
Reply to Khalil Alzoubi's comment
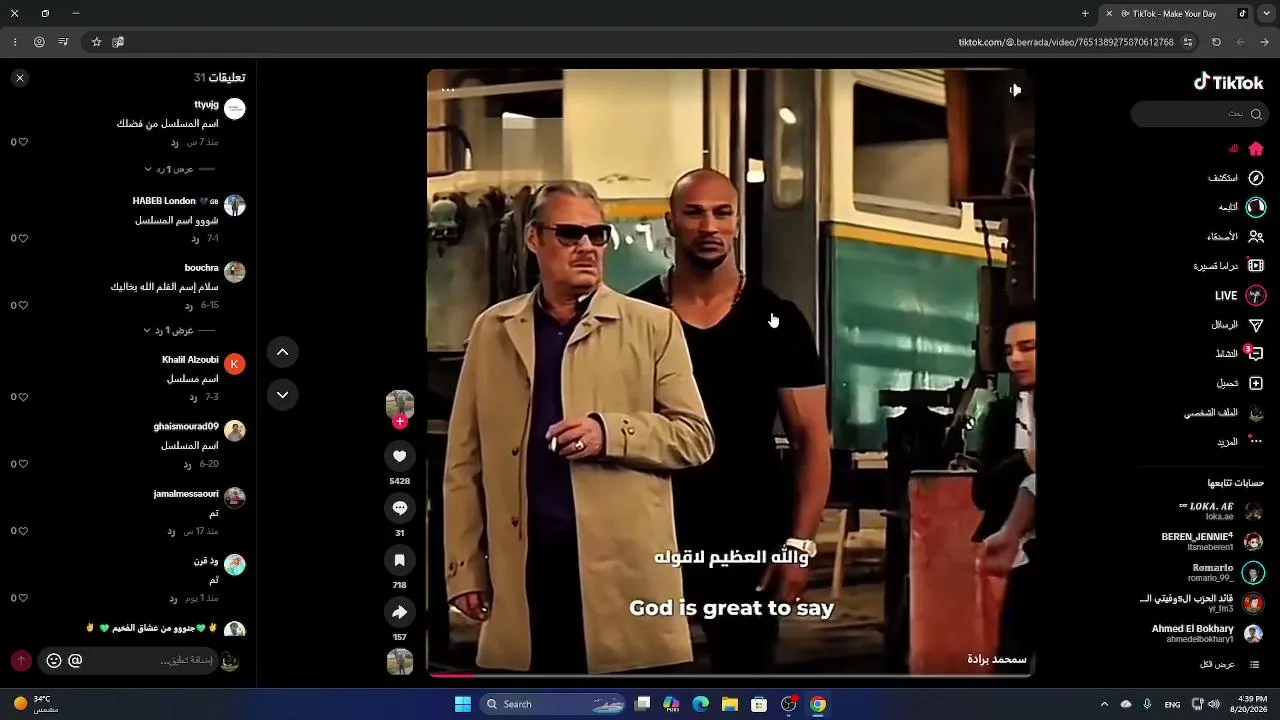tap(193, 397)
